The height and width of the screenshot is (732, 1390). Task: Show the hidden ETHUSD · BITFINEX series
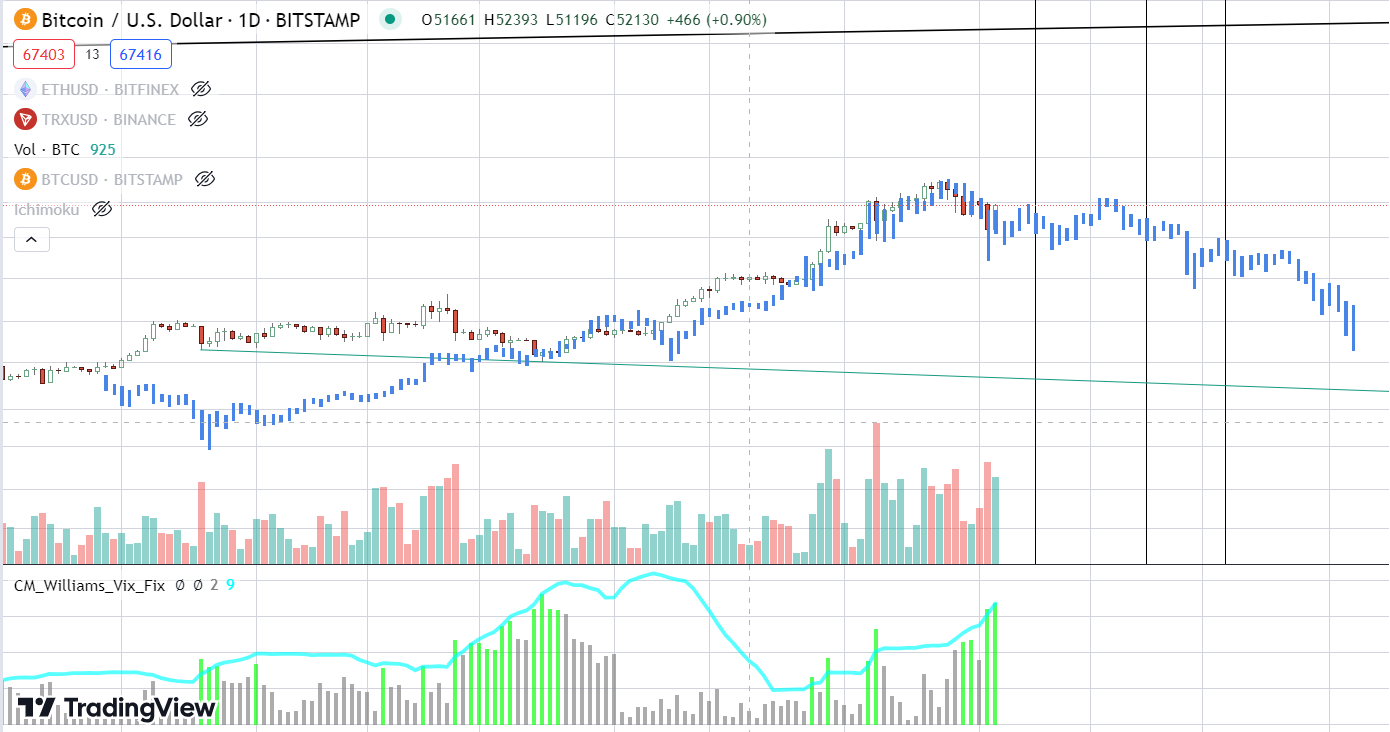tap(200, 89)
